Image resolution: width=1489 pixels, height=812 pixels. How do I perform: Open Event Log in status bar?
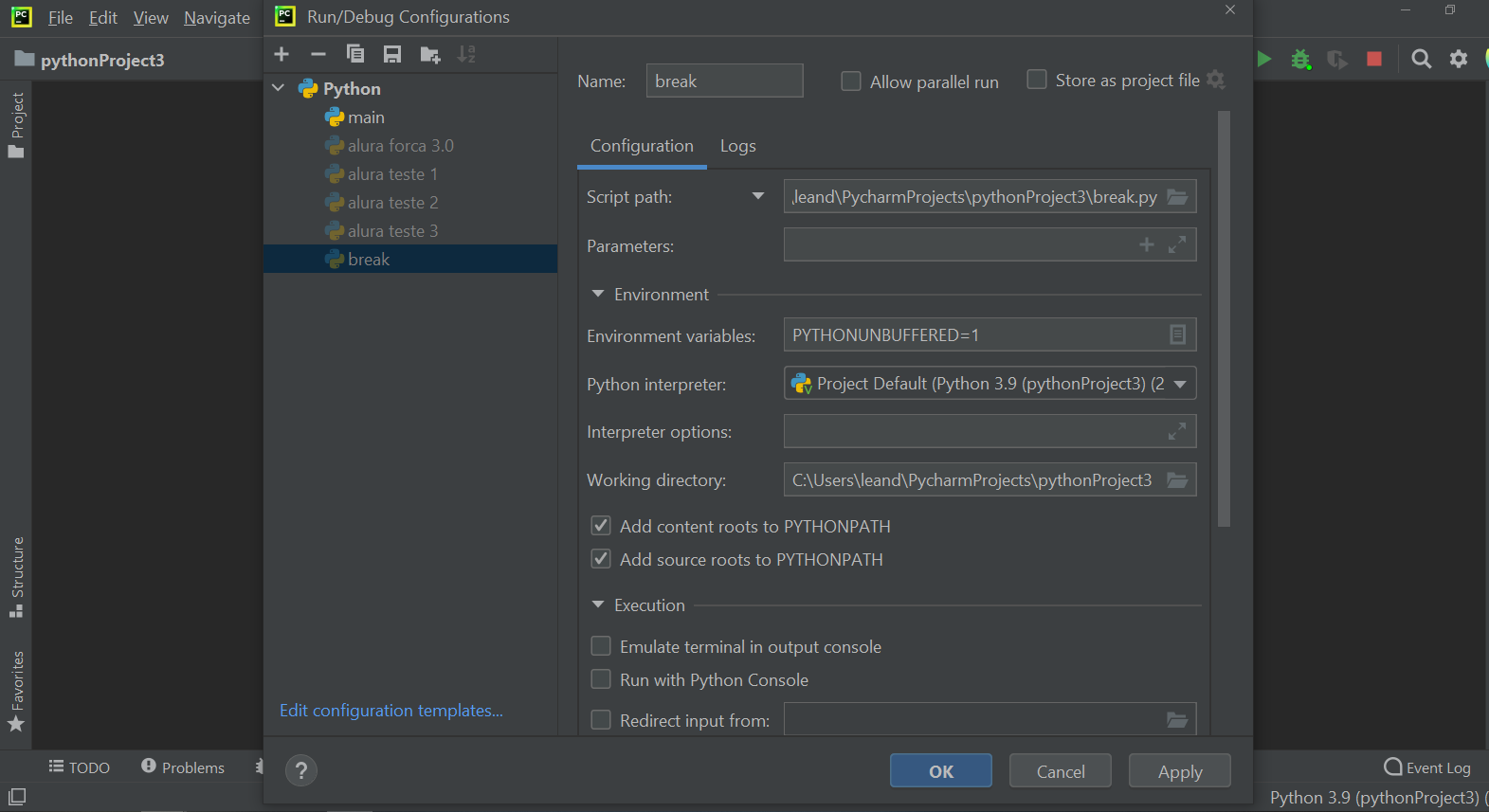(1427, 767)
